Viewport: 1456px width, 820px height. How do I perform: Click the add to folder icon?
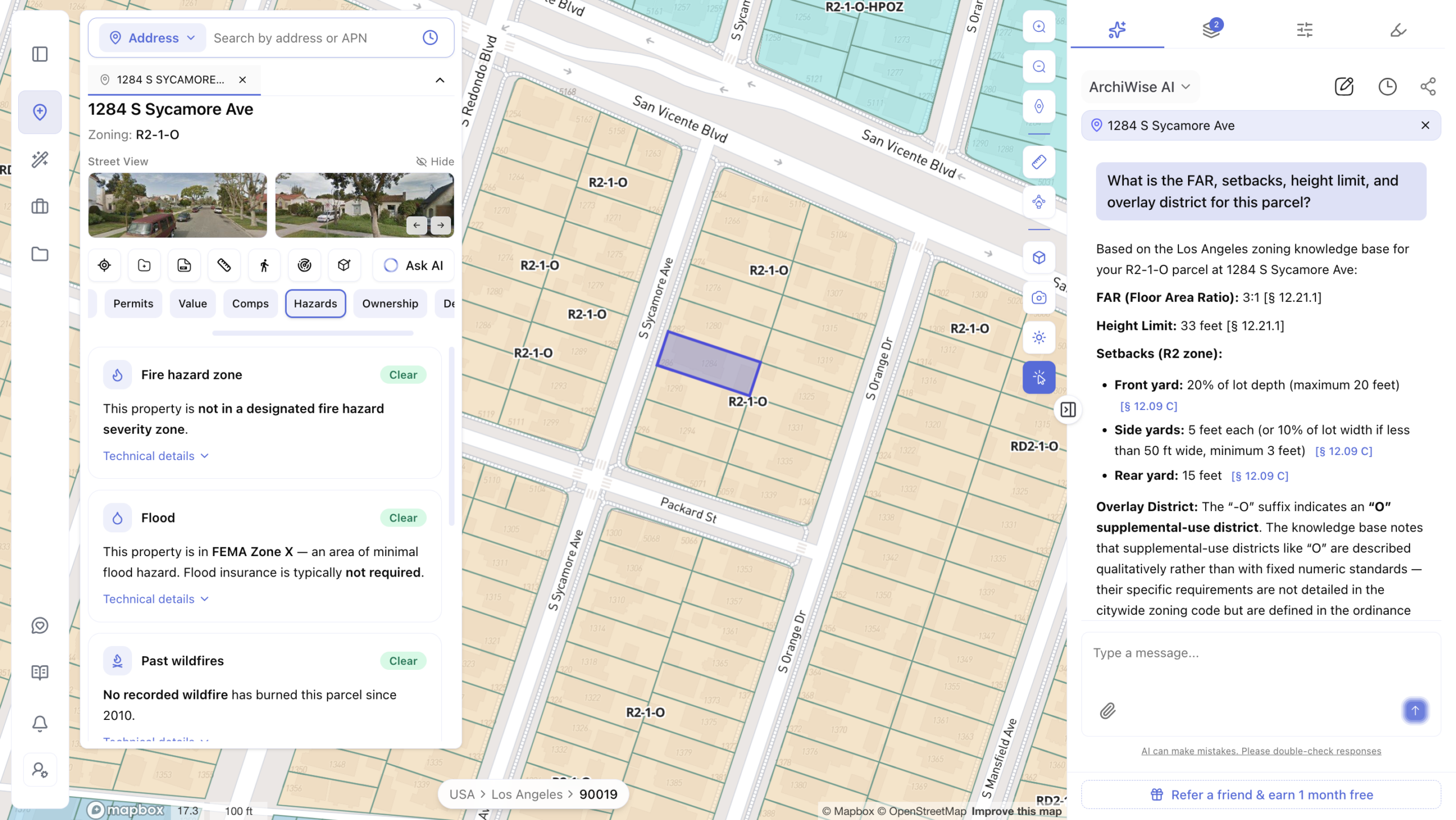144,265
